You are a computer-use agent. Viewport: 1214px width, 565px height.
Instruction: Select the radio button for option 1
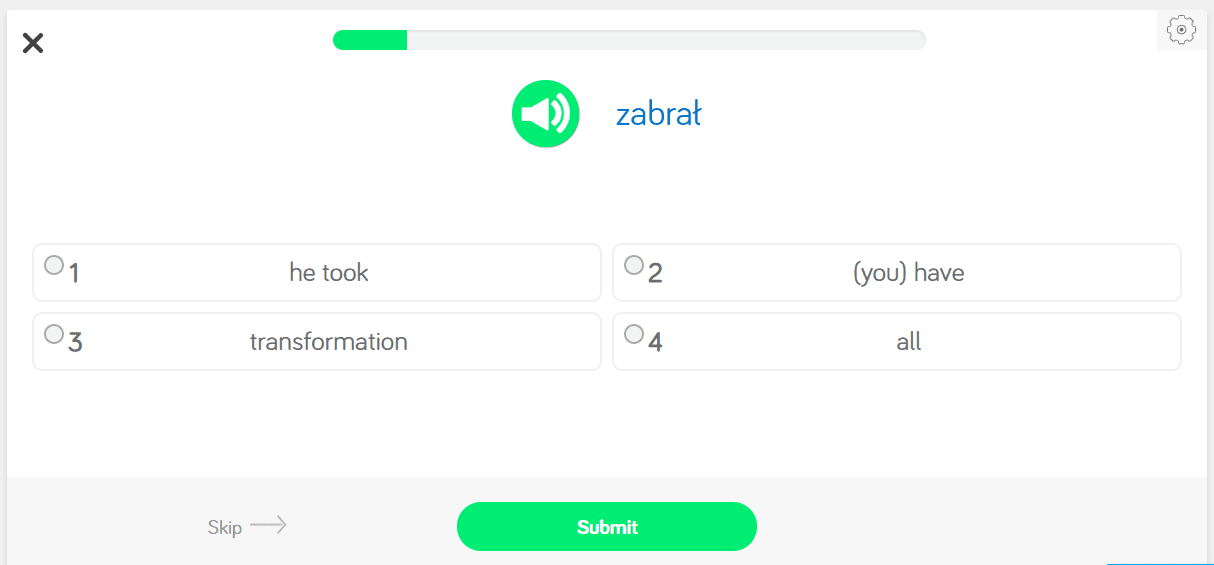coord(54,265)
